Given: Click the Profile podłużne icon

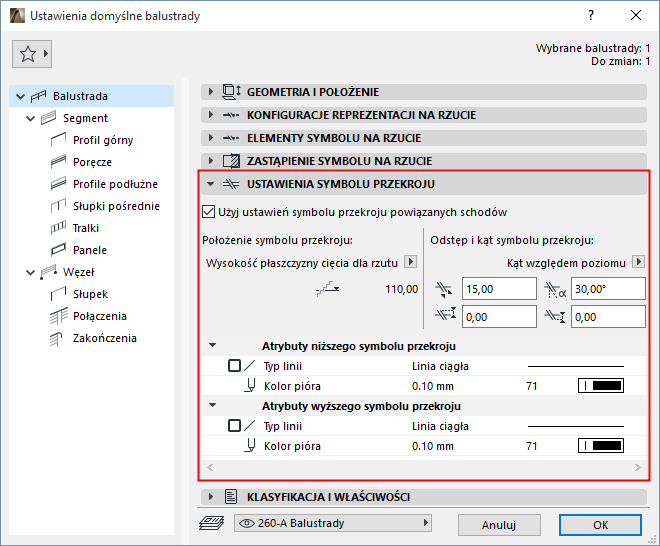Looking at the screenshot, I should click(59, 184).
